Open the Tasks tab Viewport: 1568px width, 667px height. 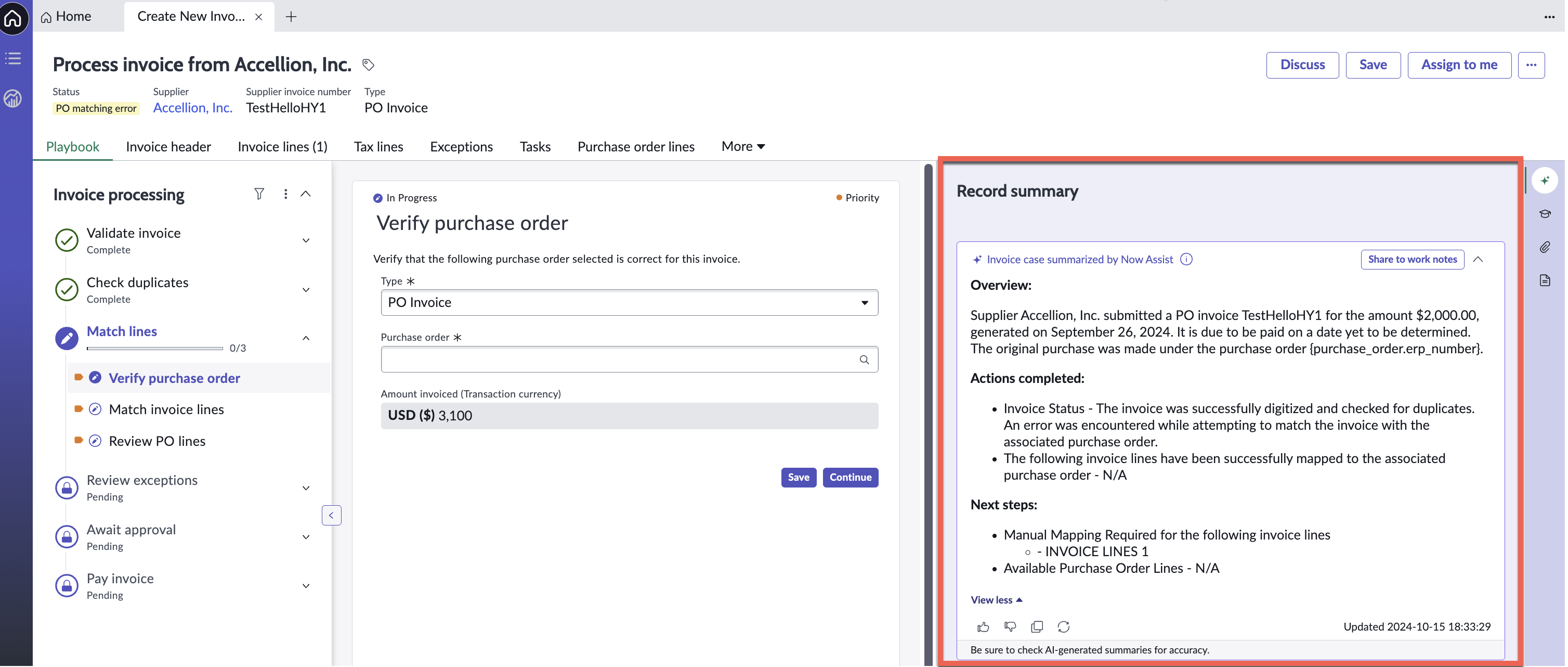coord(535,146)
